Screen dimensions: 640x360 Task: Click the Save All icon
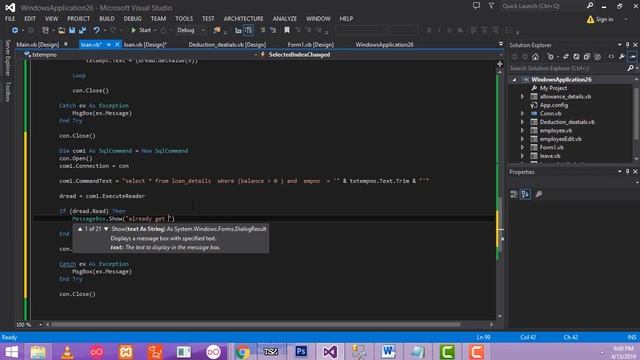tap(82, 30)
